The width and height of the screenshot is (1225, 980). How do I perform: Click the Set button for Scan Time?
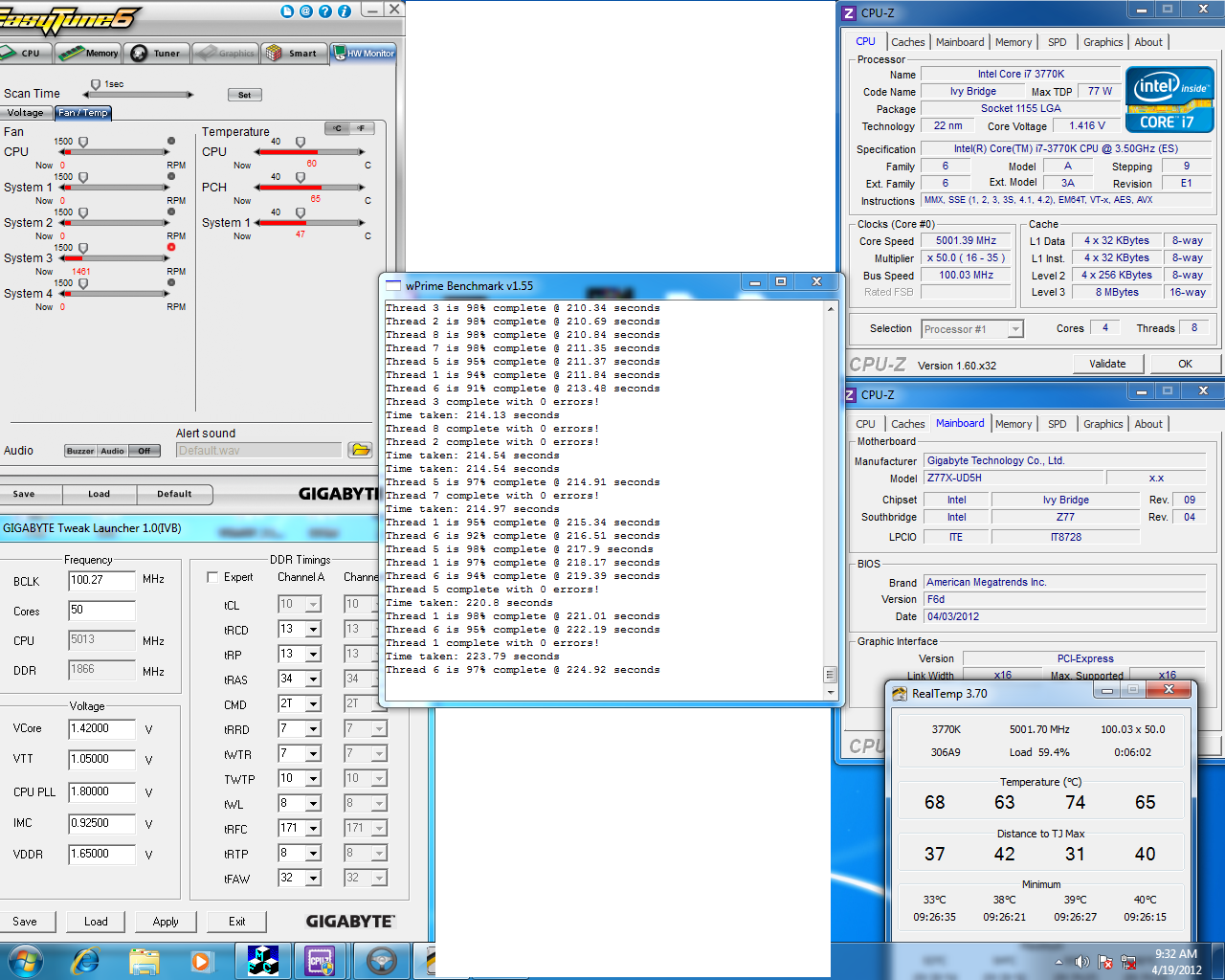click(244, 95)
